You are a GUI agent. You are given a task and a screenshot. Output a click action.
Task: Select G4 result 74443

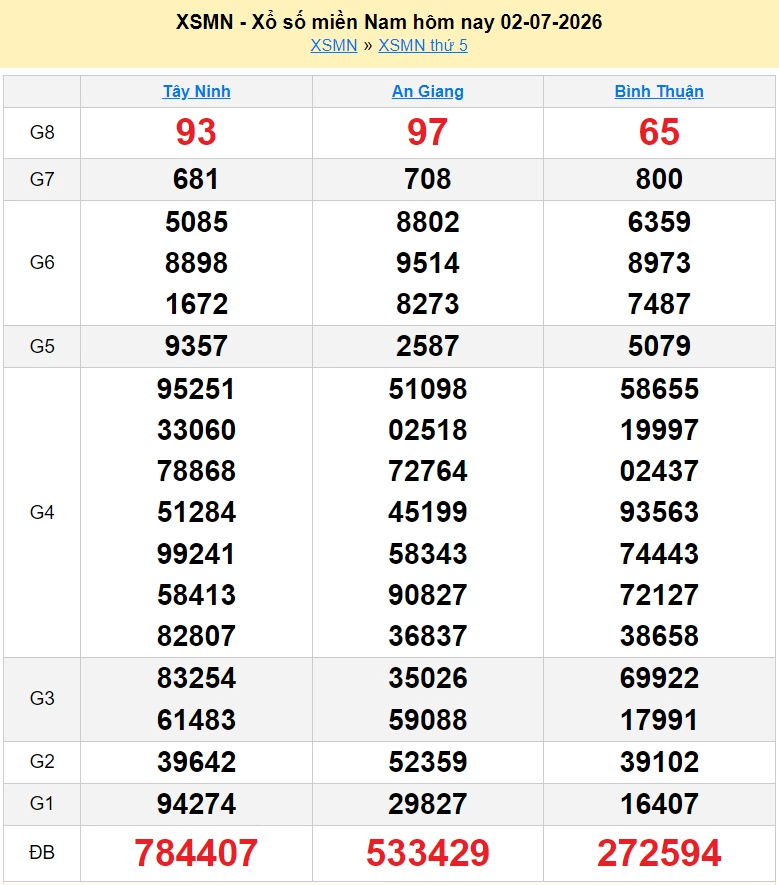click(x=659, y=554)
